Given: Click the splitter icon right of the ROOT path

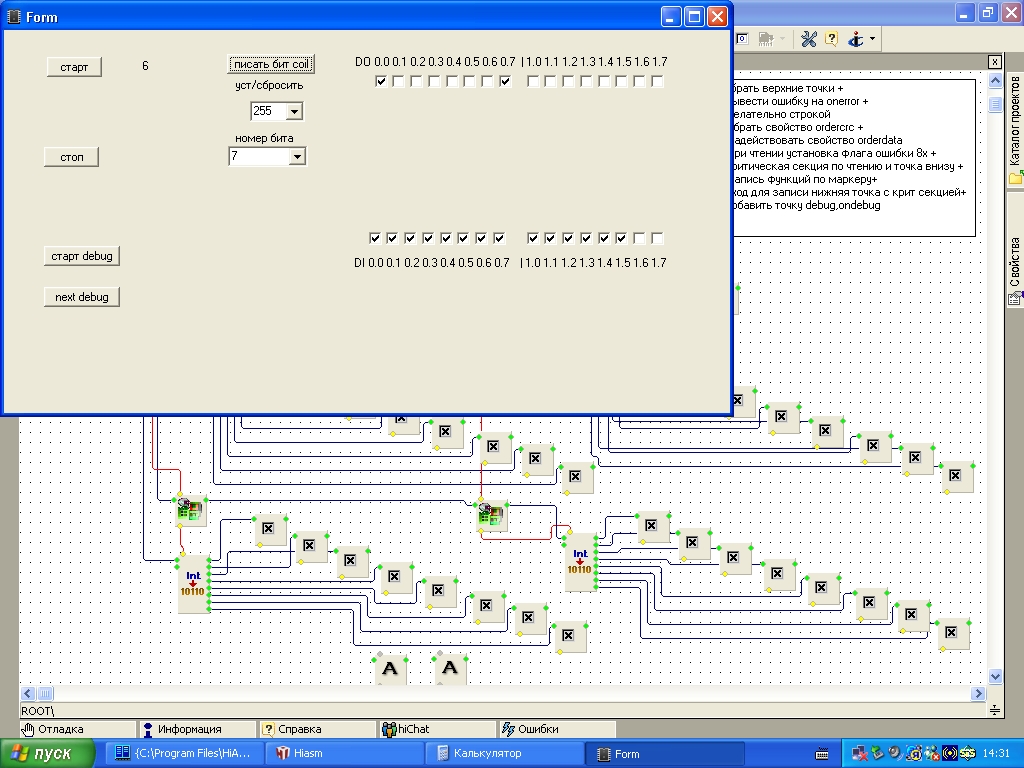Looking at the screenshot, I should pyautogui.click(x=994, y=710).
